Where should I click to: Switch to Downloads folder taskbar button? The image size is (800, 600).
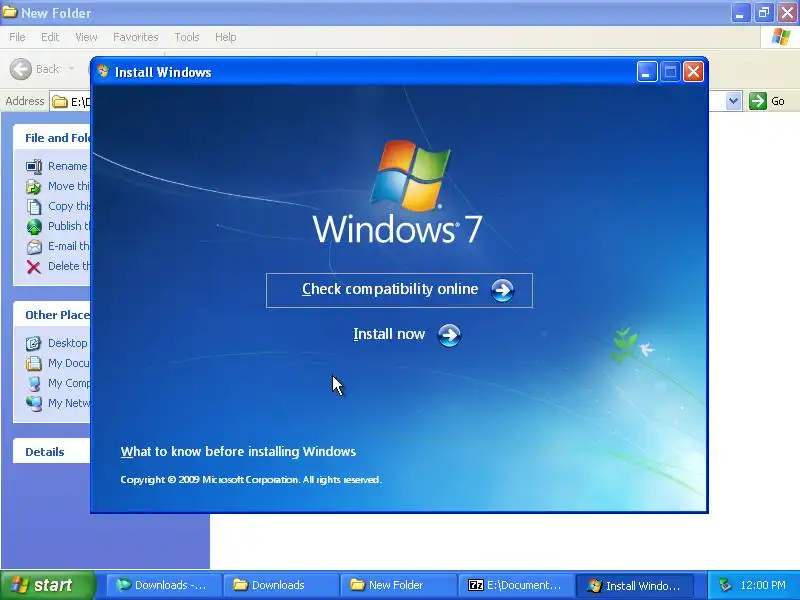(x=281, y=585)
